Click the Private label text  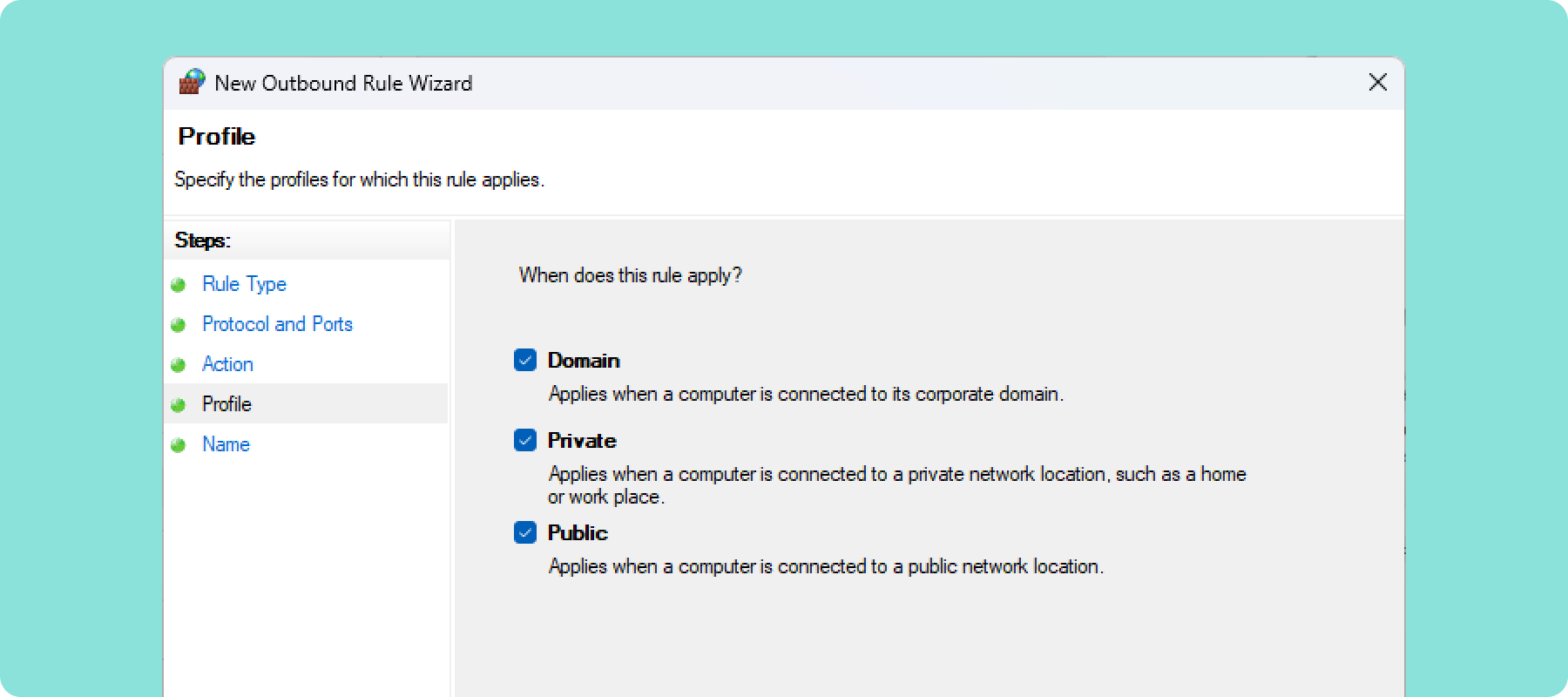coord(582,441)
